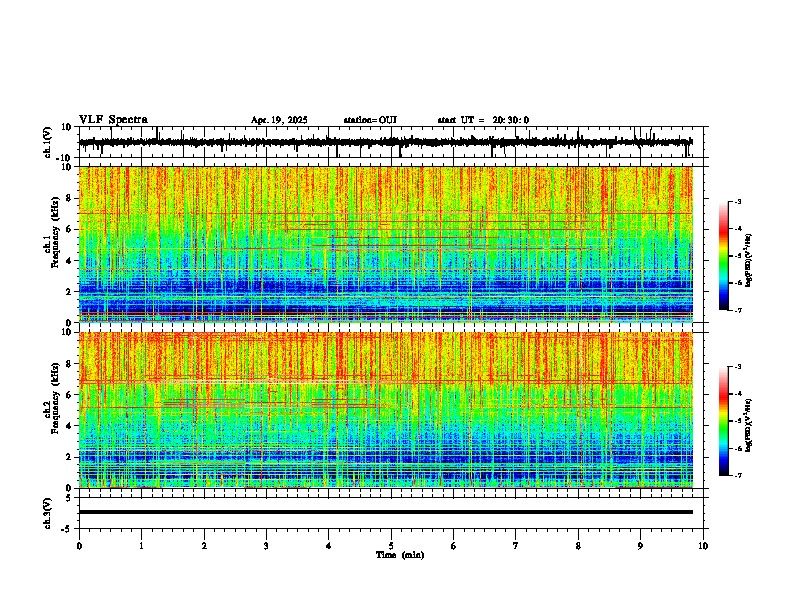792x612 pixels.
Task: Click the "VLF Spectra" plot title
Action: click(x=113, y=120)
